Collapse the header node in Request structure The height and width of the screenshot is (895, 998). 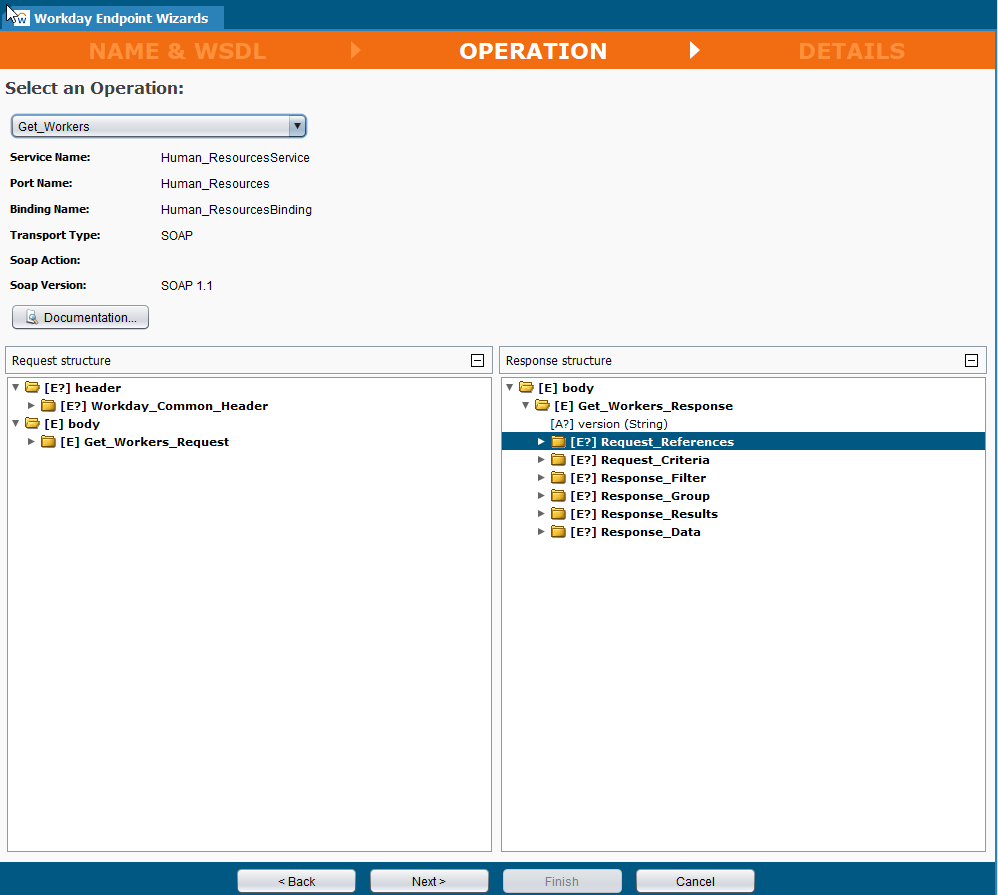coord(16,388)
